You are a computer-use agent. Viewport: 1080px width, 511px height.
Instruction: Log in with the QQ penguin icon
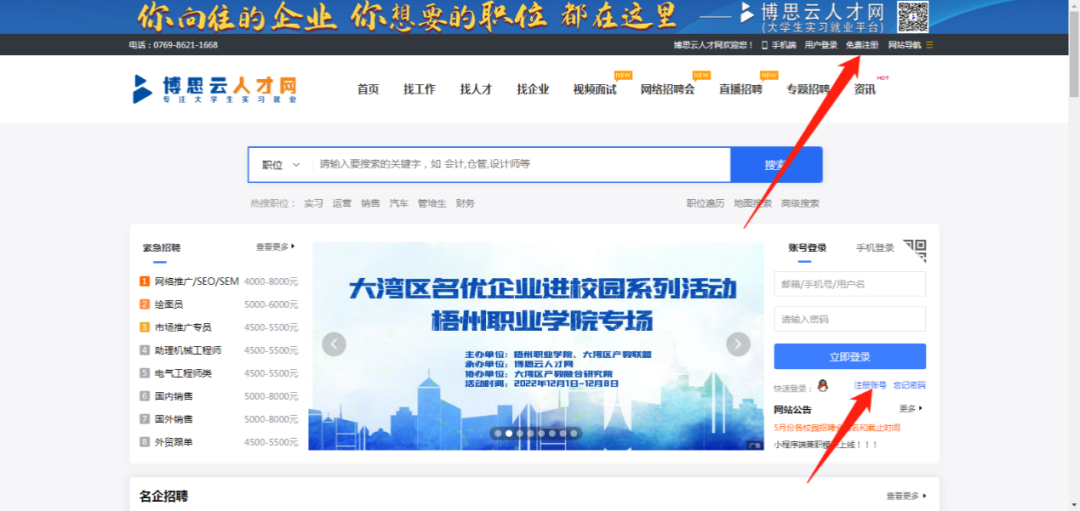coord(822,386)
